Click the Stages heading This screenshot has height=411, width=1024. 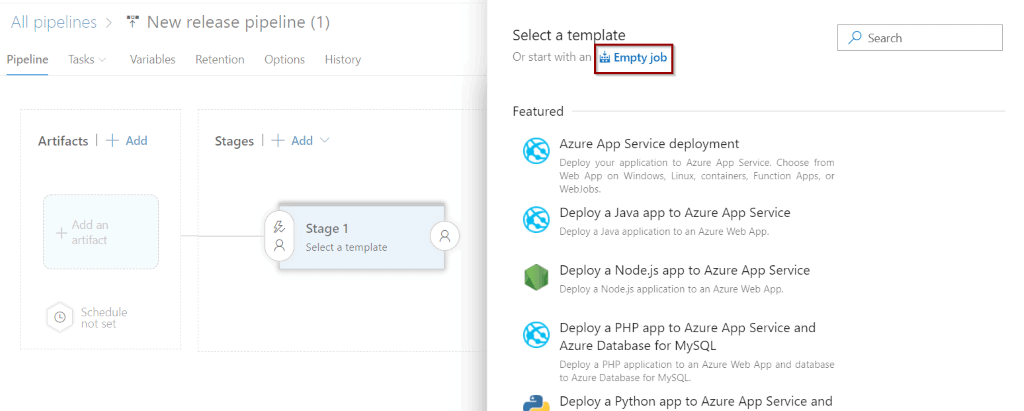click(x=234, y=141)
